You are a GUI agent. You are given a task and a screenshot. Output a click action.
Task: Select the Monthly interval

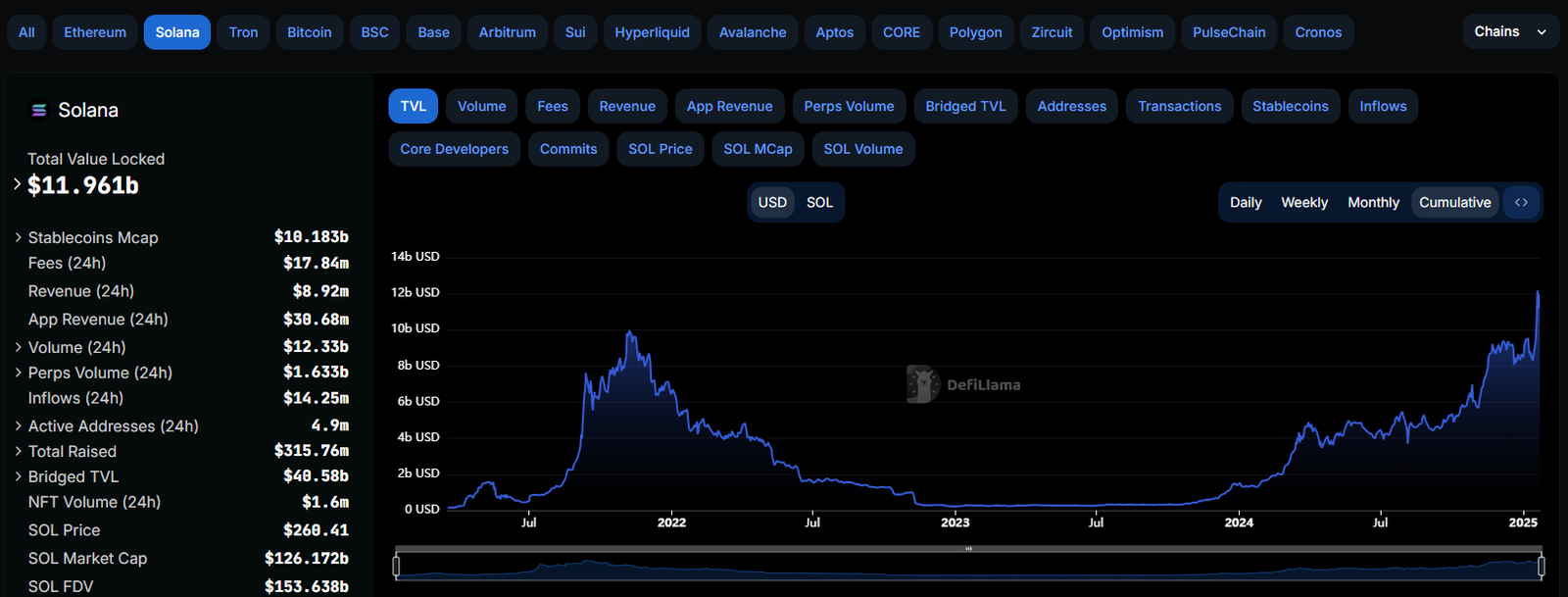coord(1373,203)
